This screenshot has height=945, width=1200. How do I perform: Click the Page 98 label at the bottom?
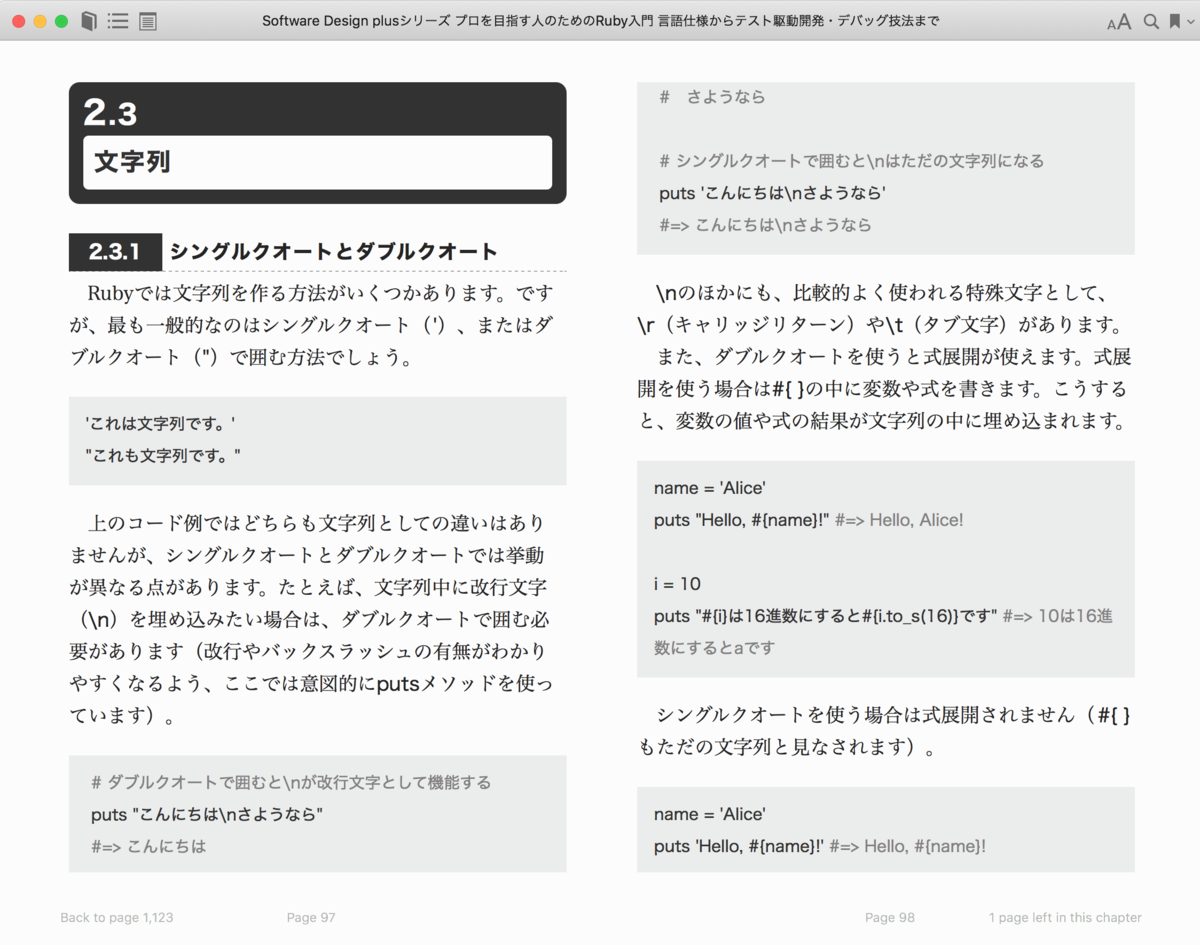point(890,917)
